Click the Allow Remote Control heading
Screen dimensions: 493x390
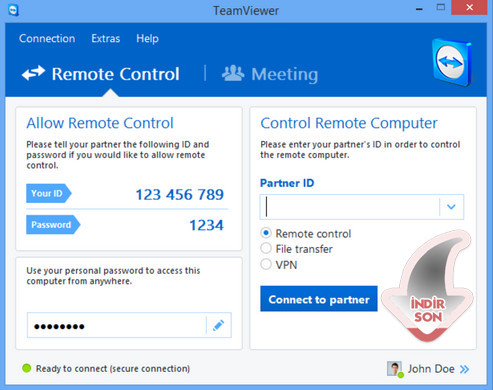click(100, 123)
